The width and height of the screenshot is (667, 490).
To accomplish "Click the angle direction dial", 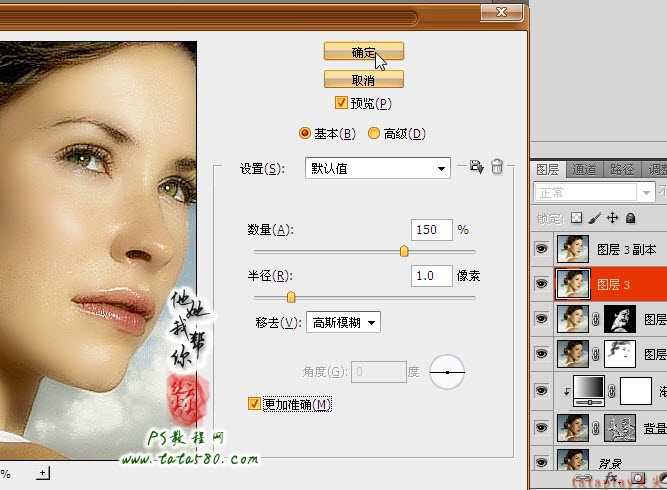I will tap(447, 372).
